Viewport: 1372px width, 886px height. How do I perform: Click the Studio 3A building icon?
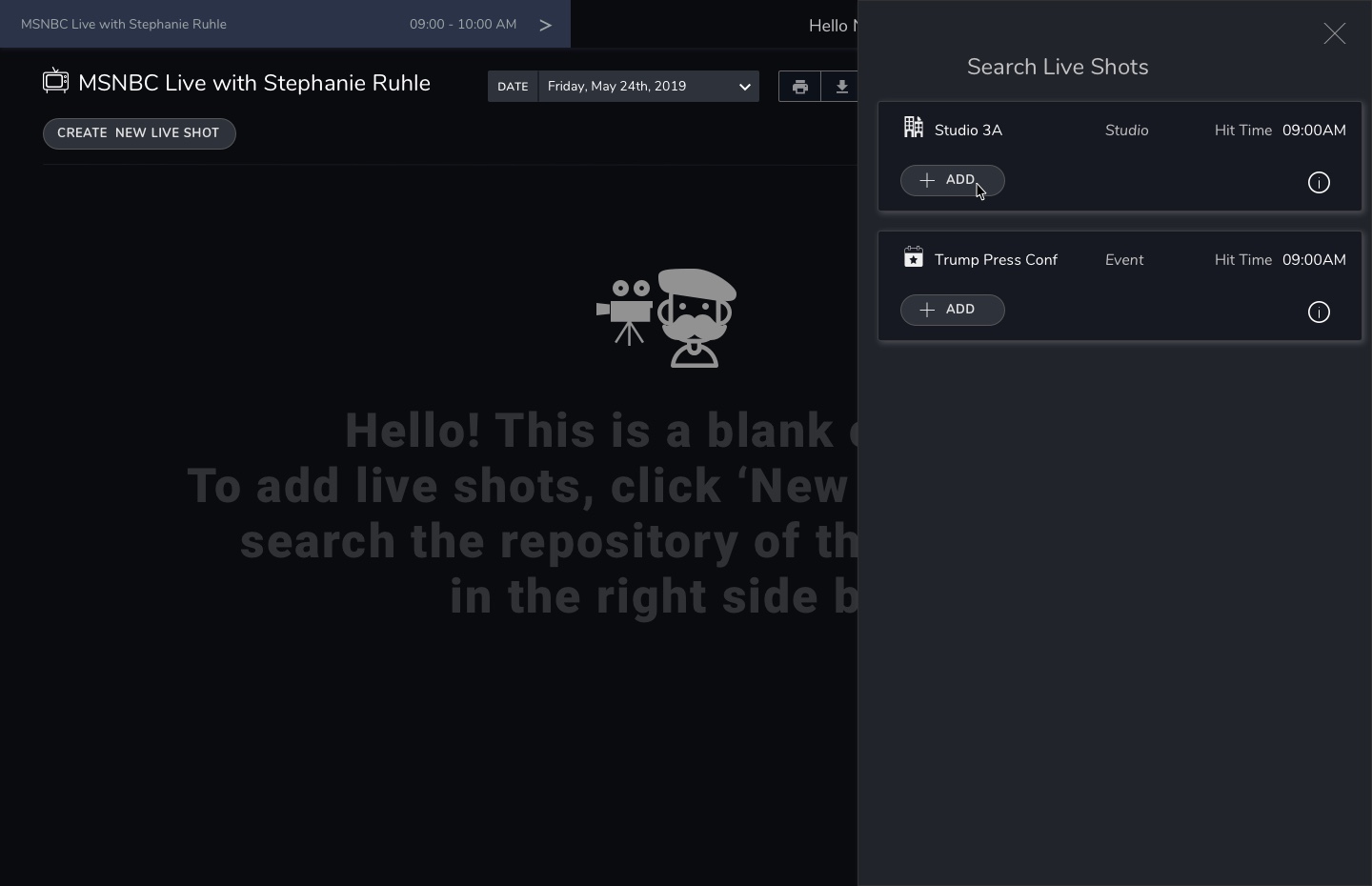913,128
